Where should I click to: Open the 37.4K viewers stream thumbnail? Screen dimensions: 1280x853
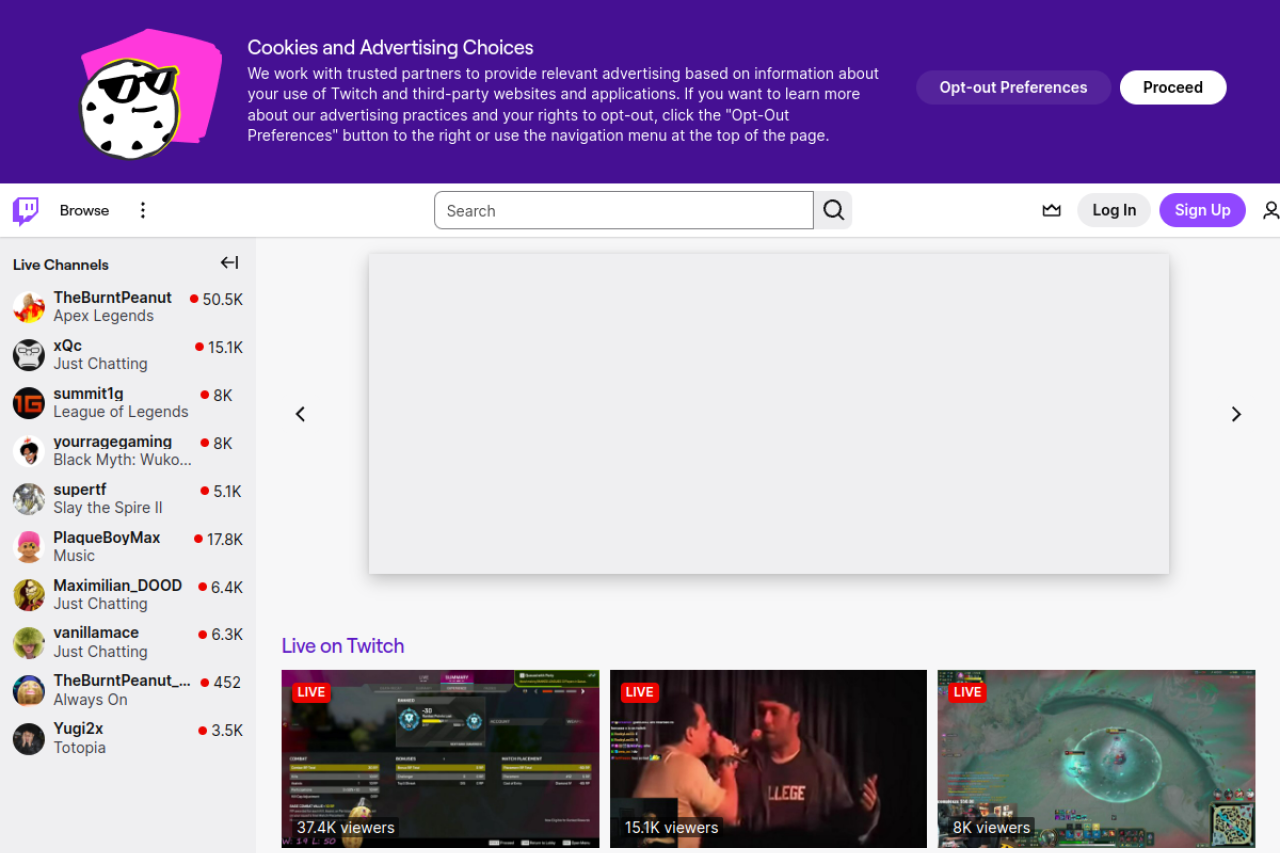(440, 759)
